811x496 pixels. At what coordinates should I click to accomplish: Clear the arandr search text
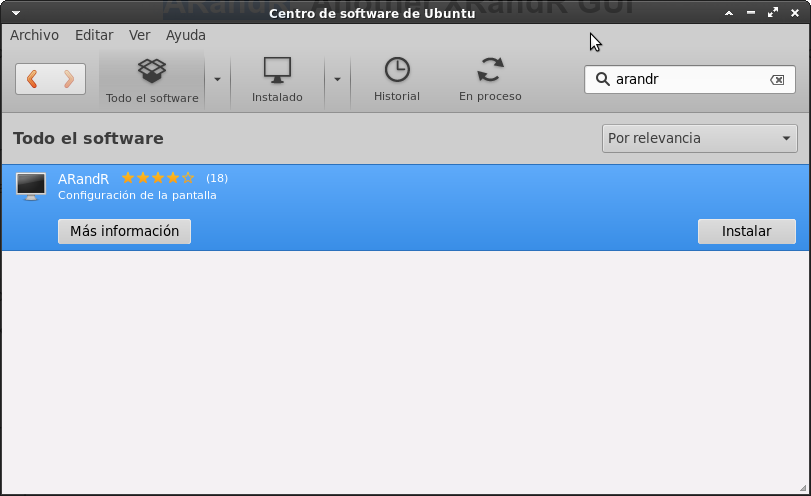[777, 80]
